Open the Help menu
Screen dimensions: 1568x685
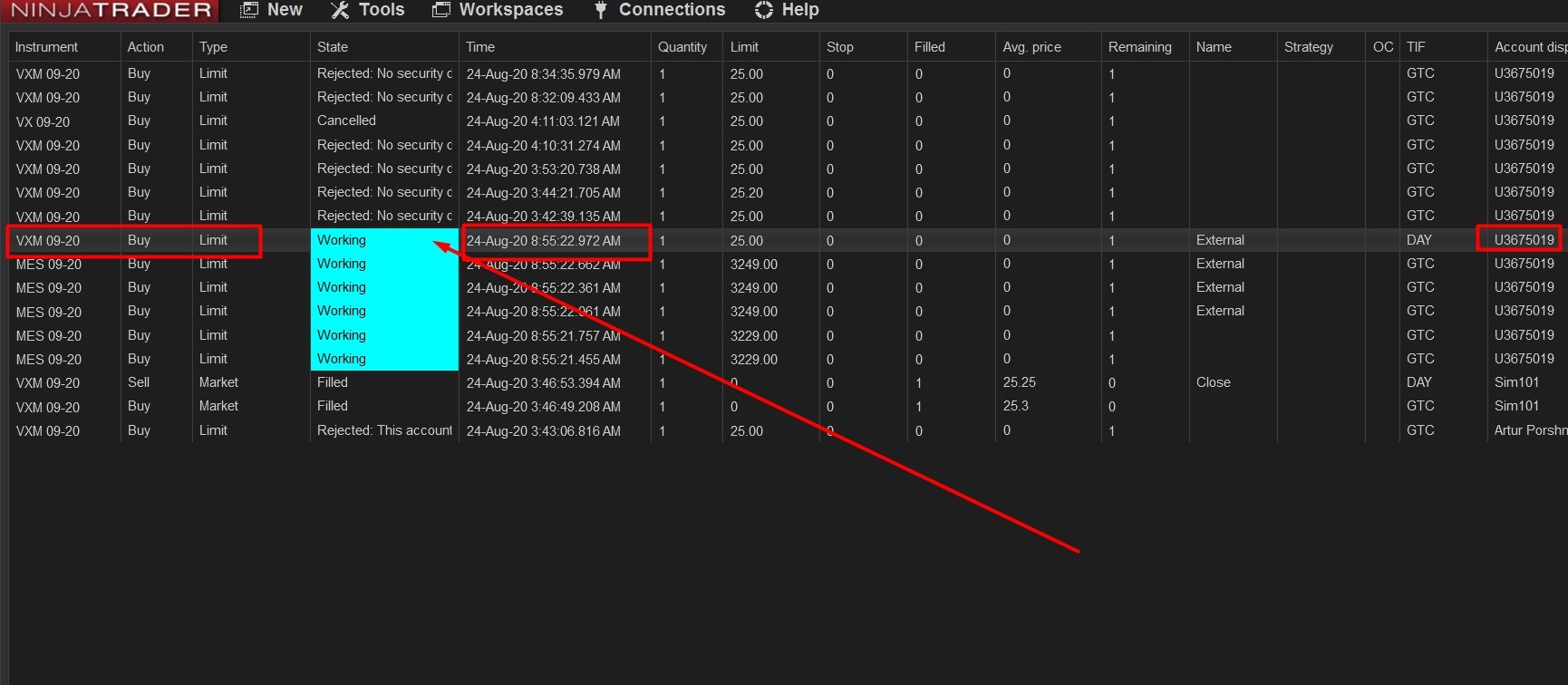787,10
